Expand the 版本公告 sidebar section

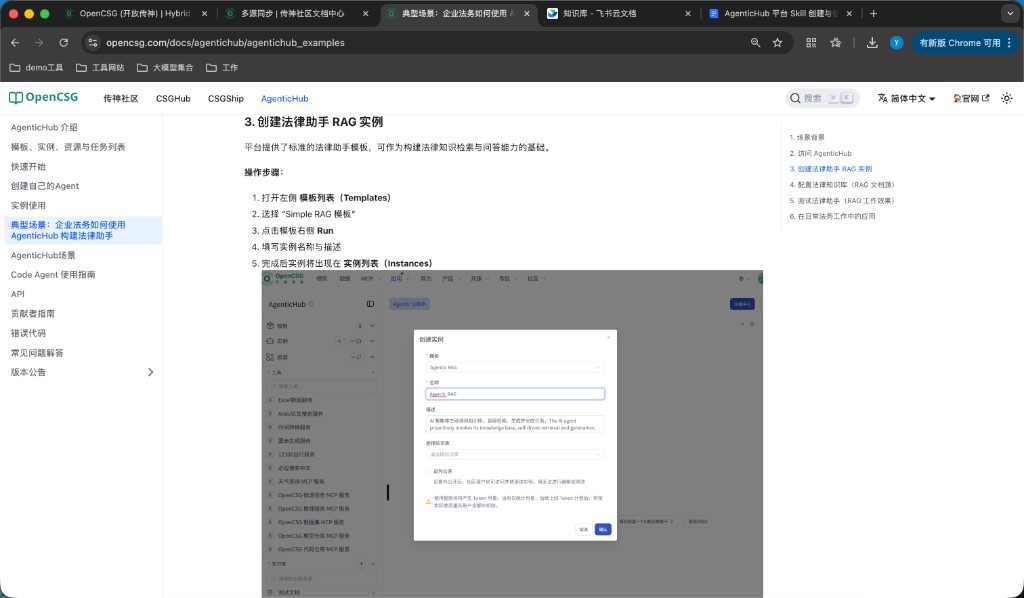coord(150,371)
